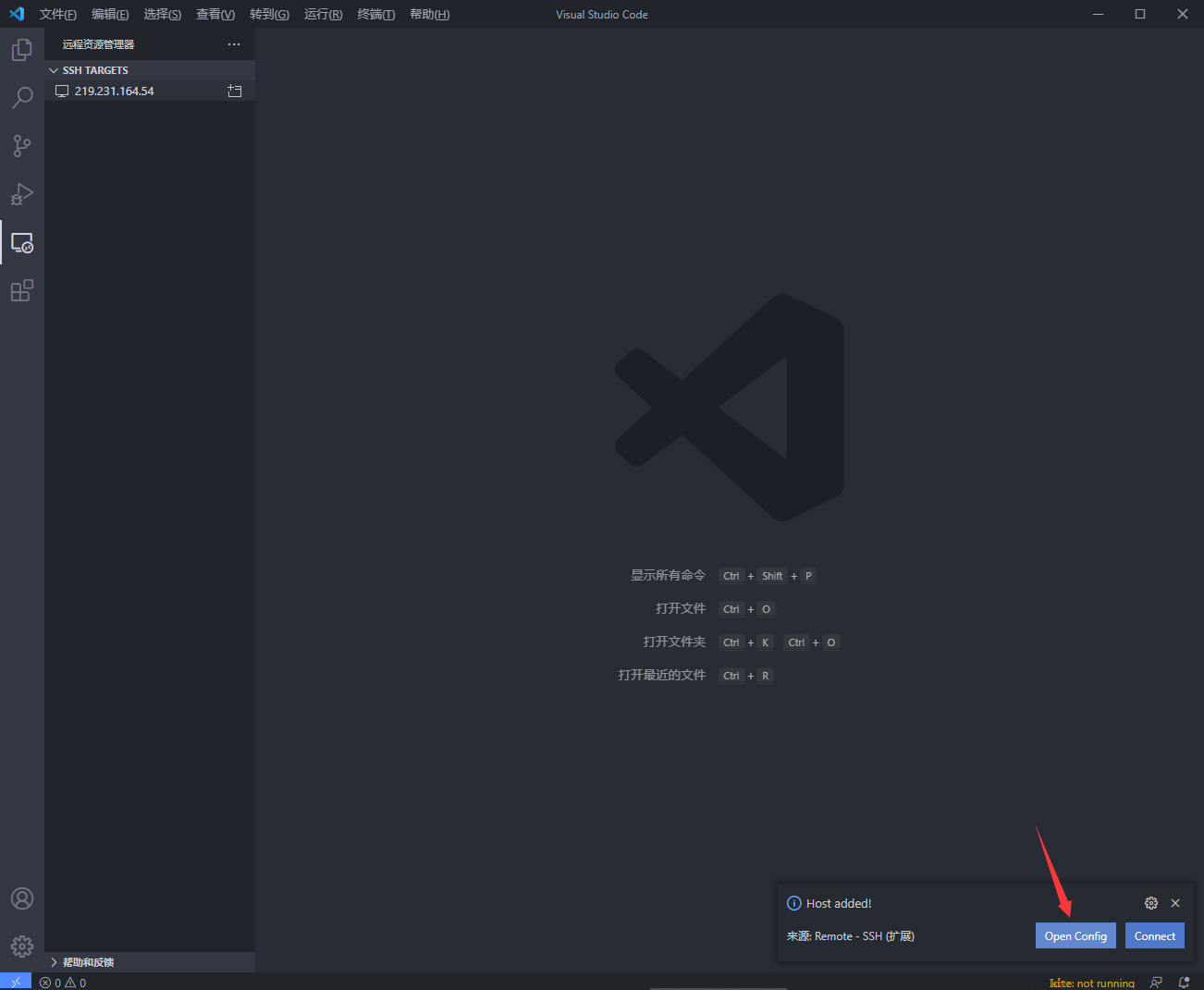Open the Manage gear in activity bar

(x=22, y=947)
